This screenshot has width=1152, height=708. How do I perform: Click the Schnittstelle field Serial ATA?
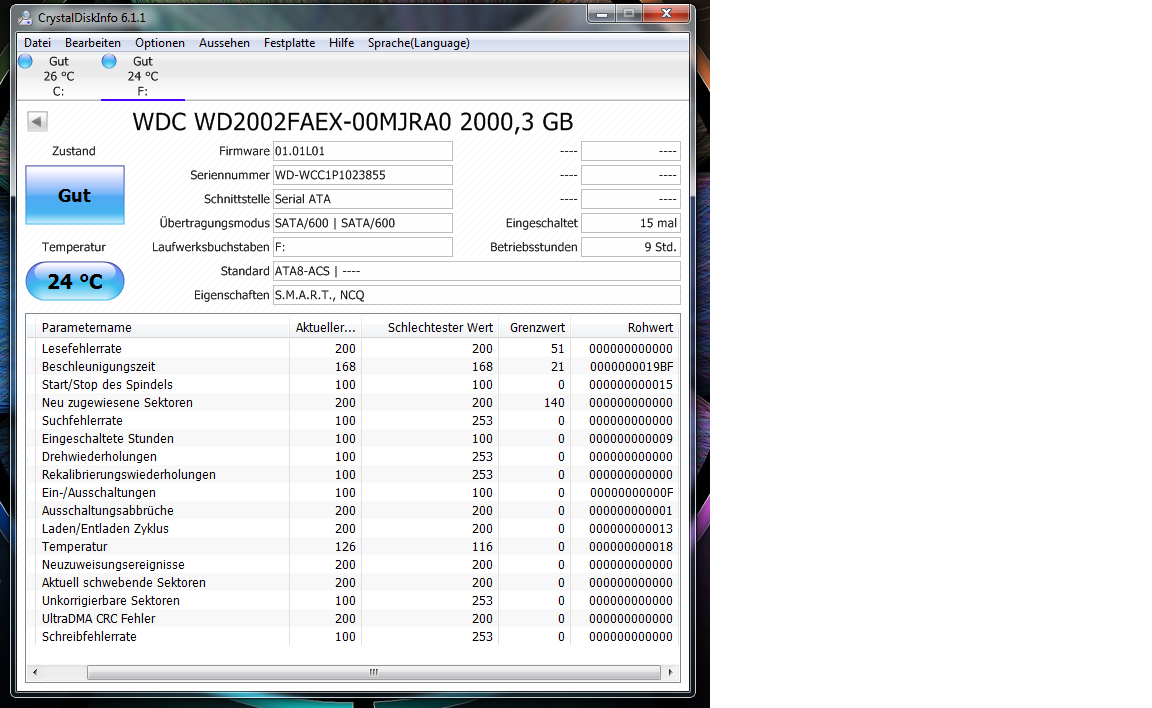(362, 199)
